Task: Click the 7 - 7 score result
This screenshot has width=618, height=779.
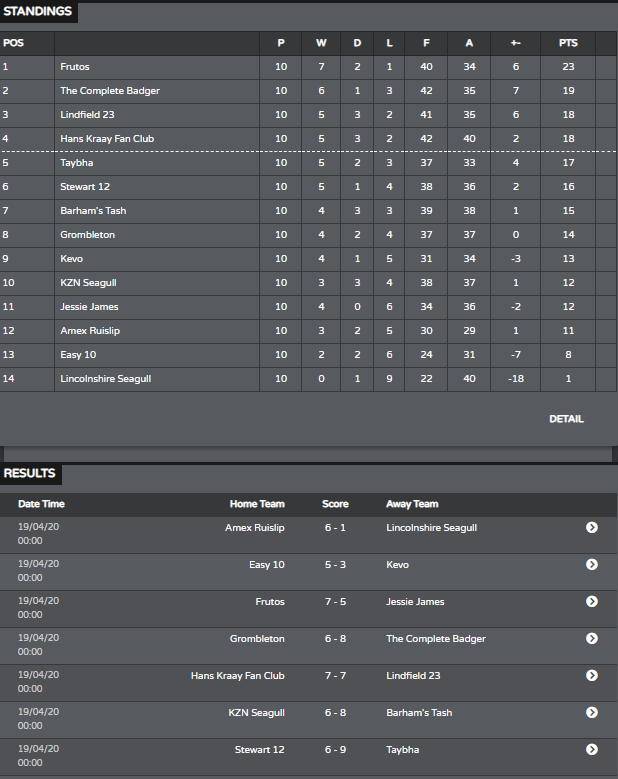Action: 335,676
